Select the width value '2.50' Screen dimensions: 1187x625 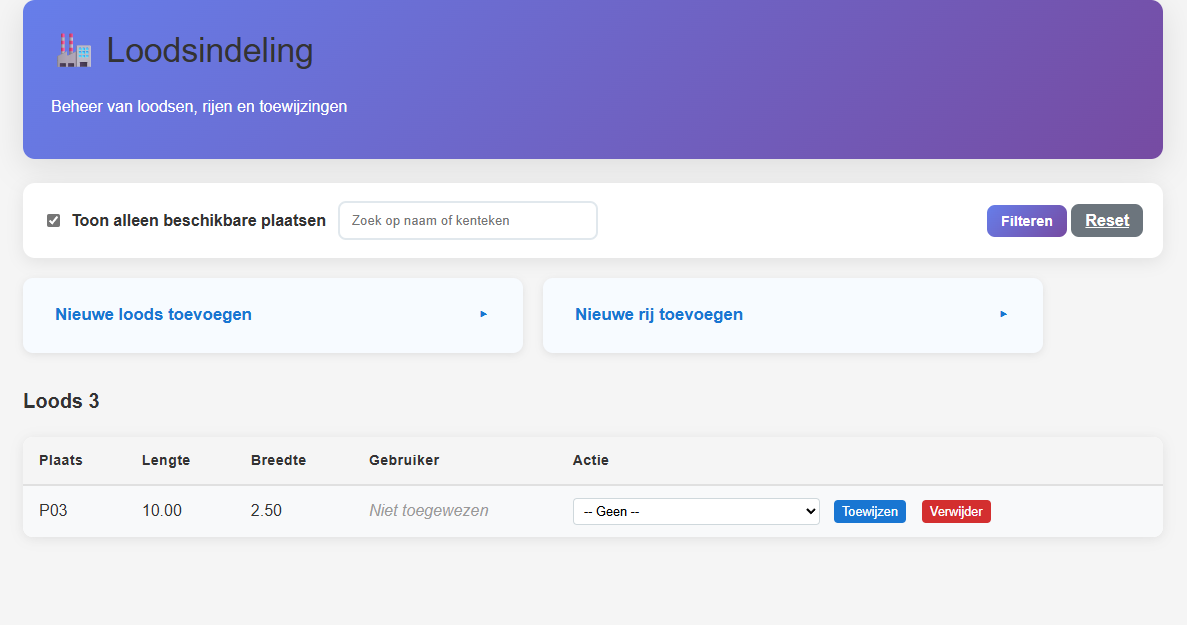point(266,511)
